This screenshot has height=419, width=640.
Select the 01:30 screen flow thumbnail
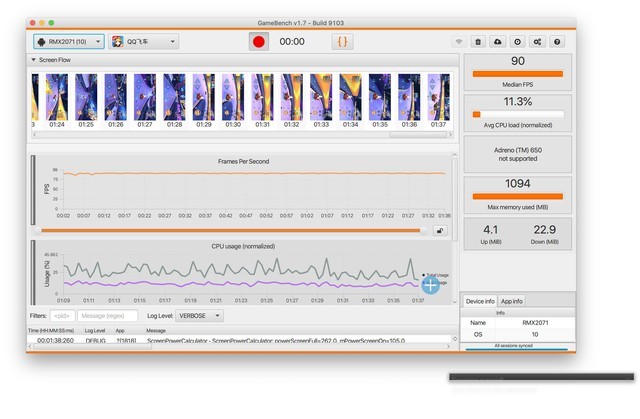(233, 99)
